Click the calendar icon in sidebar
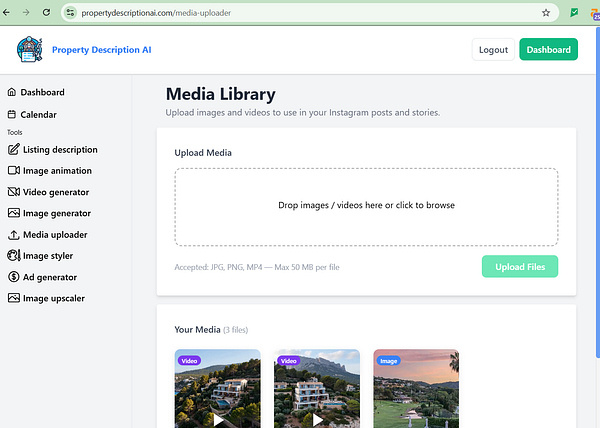This screenshot has width=600, height=428. 12,114
